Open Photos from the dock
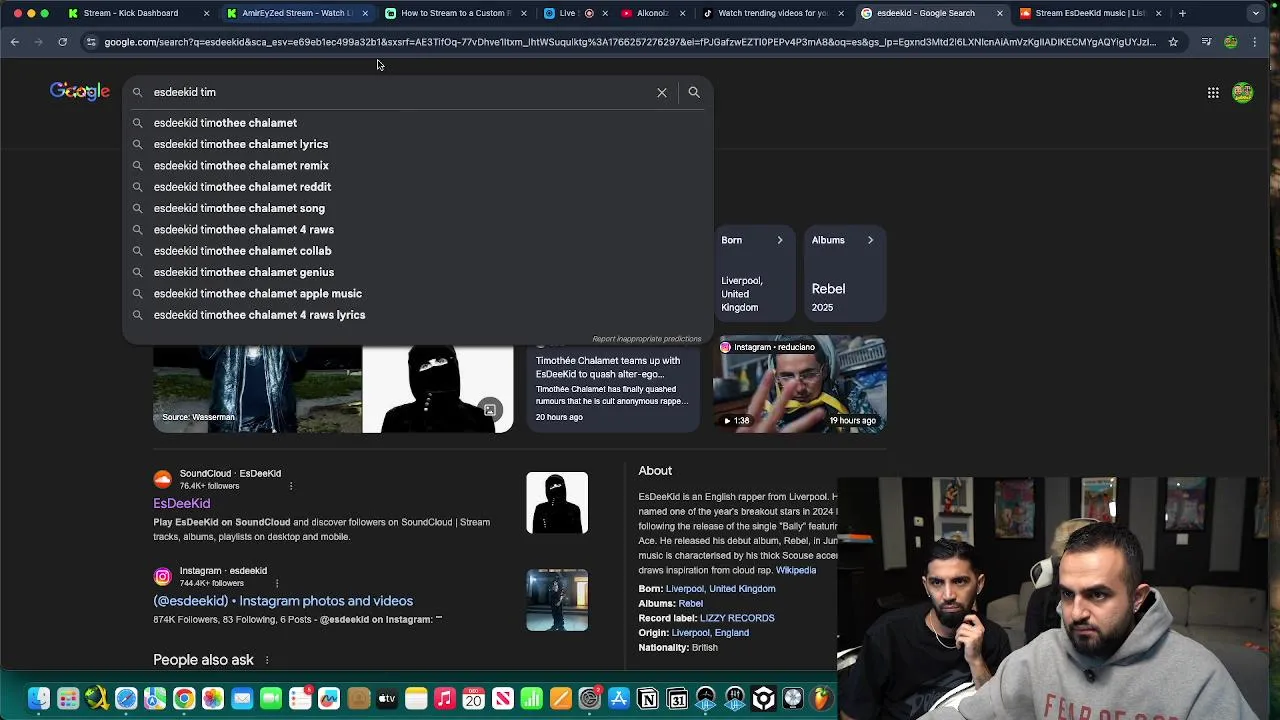 213,698
